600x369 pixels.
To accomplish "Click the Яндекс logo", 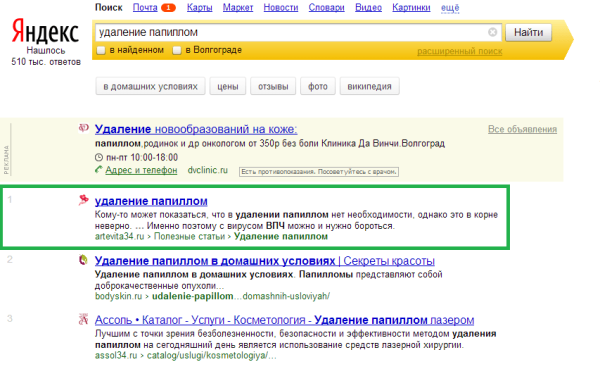I will tap(45, 31).
